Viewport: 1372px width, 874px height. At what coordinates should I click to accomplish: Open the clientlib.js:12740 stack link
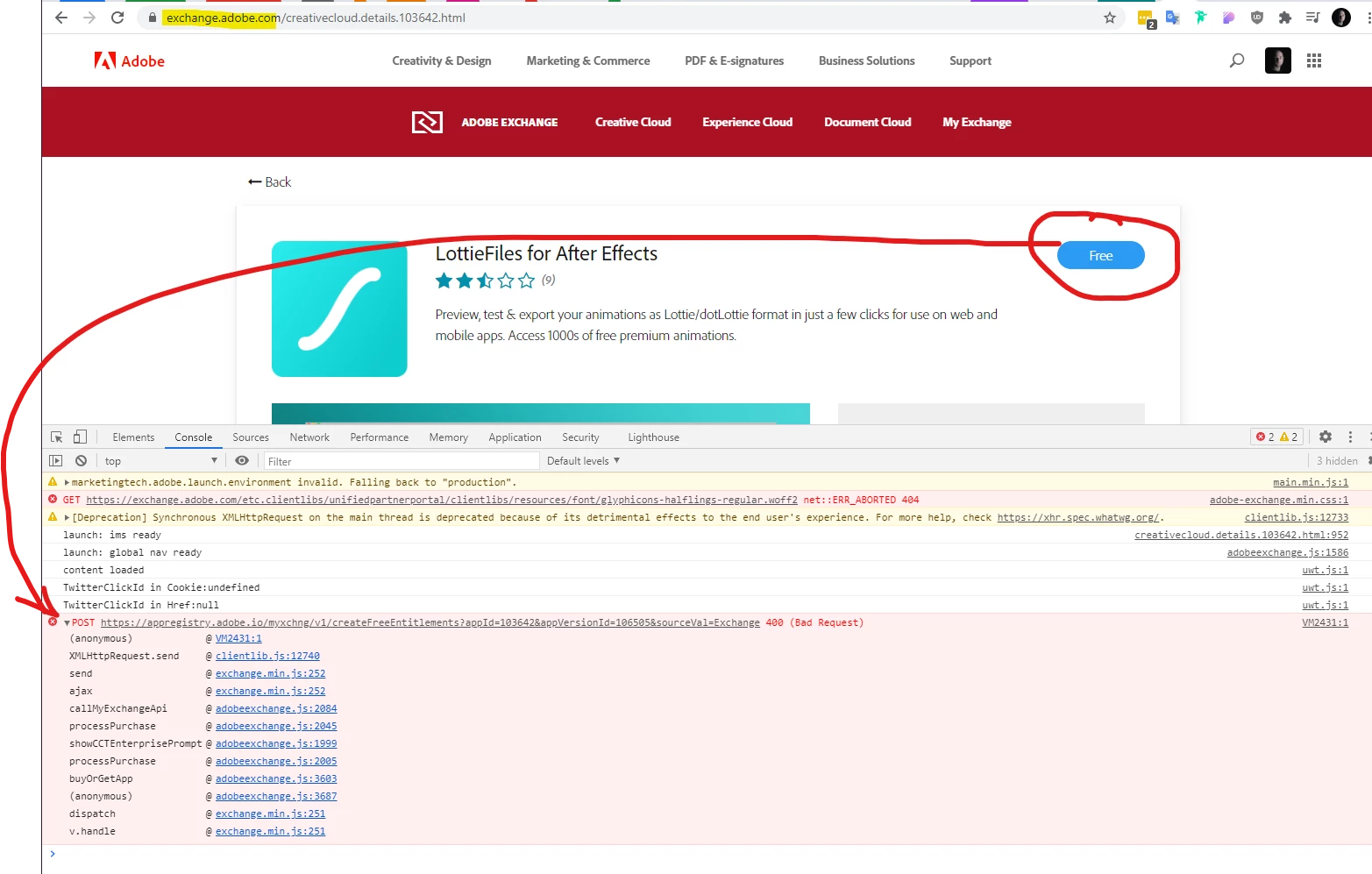[x=267, y=656]
